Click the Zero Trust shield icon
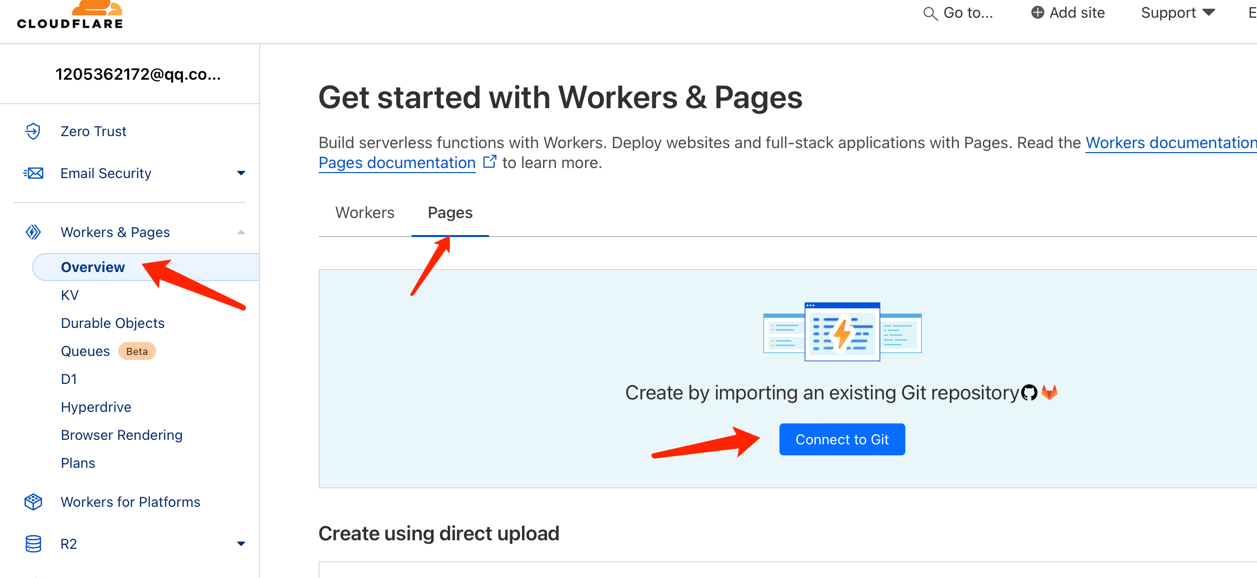The width and height of the screenshot is (1257, 578). pos(33,131)
